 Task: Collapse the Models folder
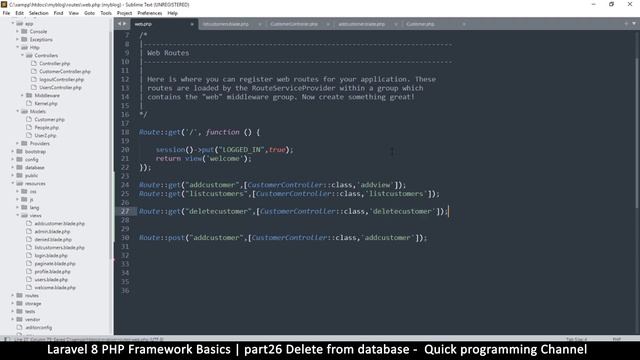18,111
